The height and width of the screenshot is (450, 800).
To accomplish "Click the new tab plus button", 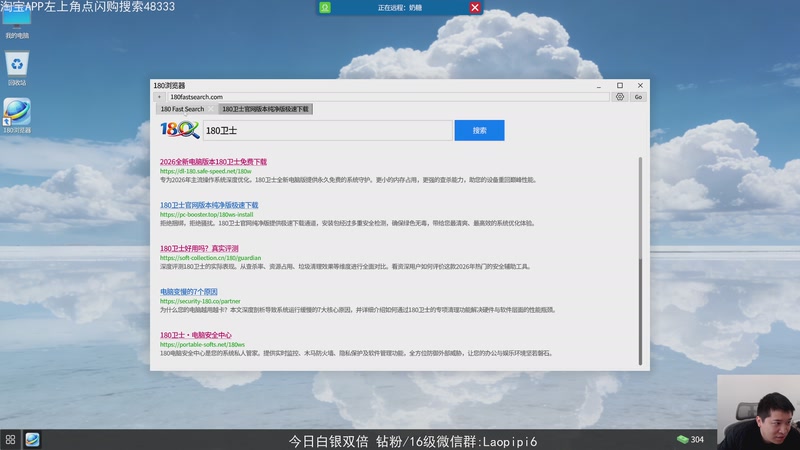I will (159, 97).
